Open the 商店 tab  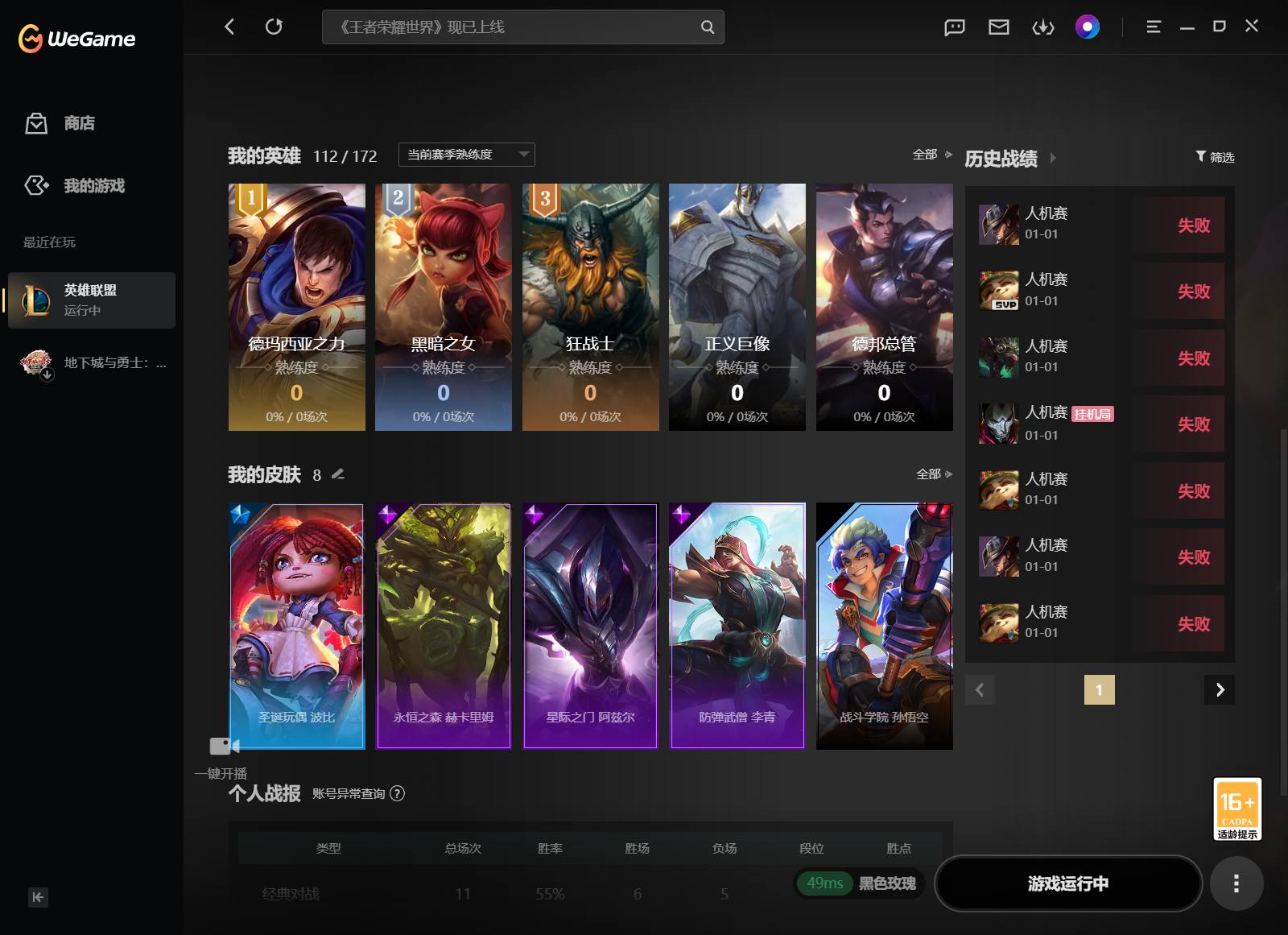[80, 122]
